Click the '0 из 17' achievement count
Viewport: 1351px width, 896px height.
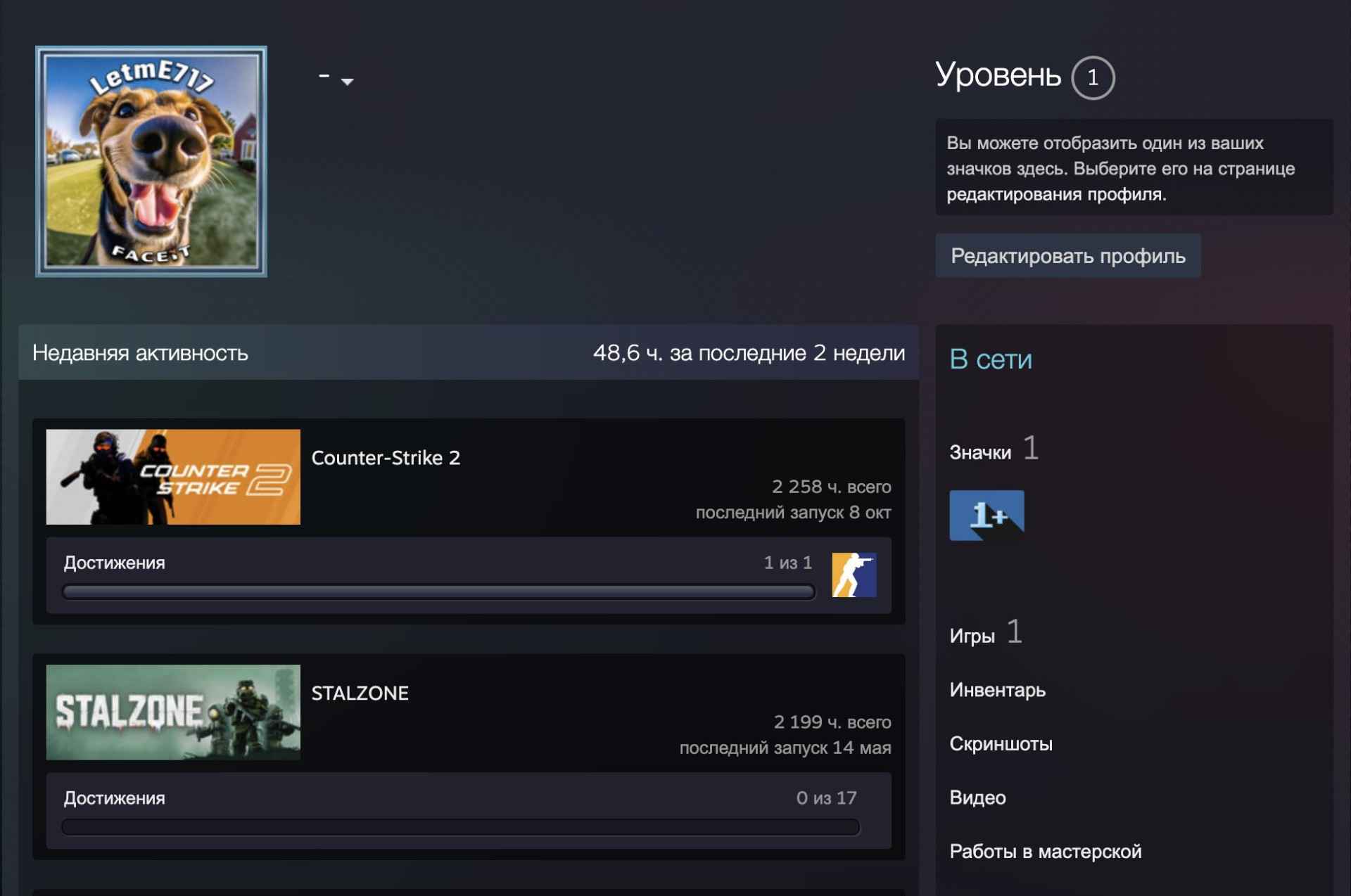coord(826,798)
